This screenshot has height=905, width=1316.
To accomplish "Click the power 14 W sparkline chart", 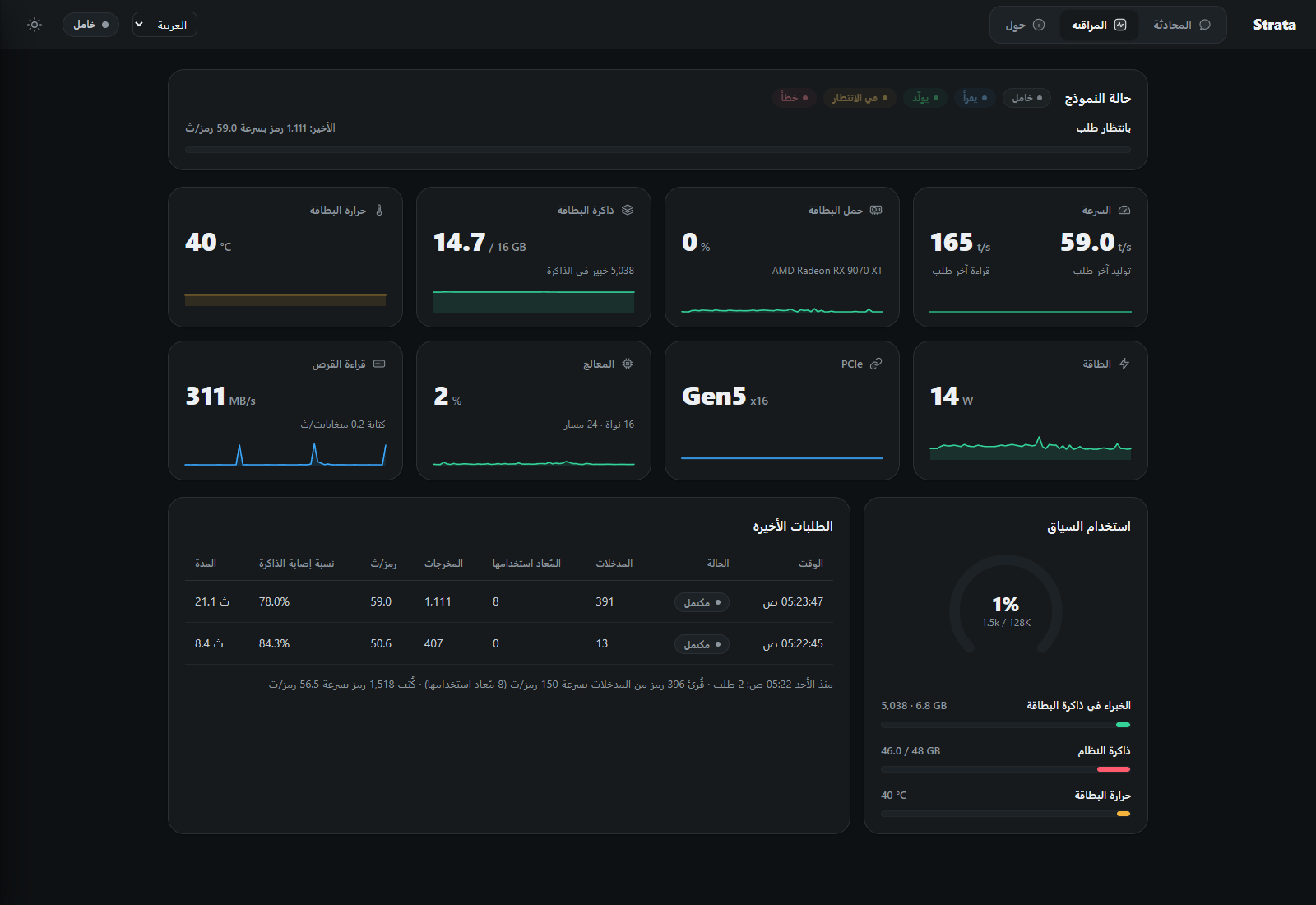I will pos(1031,447).
